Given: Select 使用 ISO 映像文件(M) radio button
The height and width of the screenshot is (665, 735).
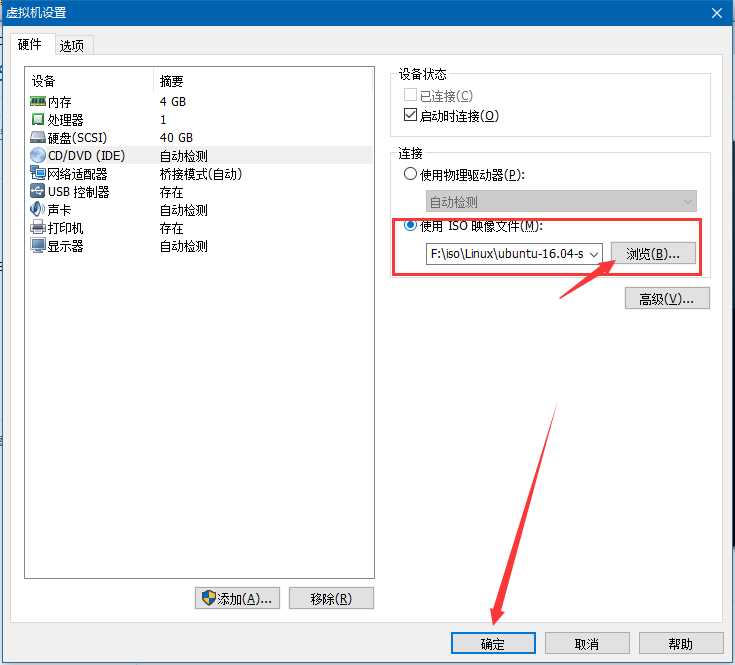Looking at the screenshot, I should tap(410, 225).
